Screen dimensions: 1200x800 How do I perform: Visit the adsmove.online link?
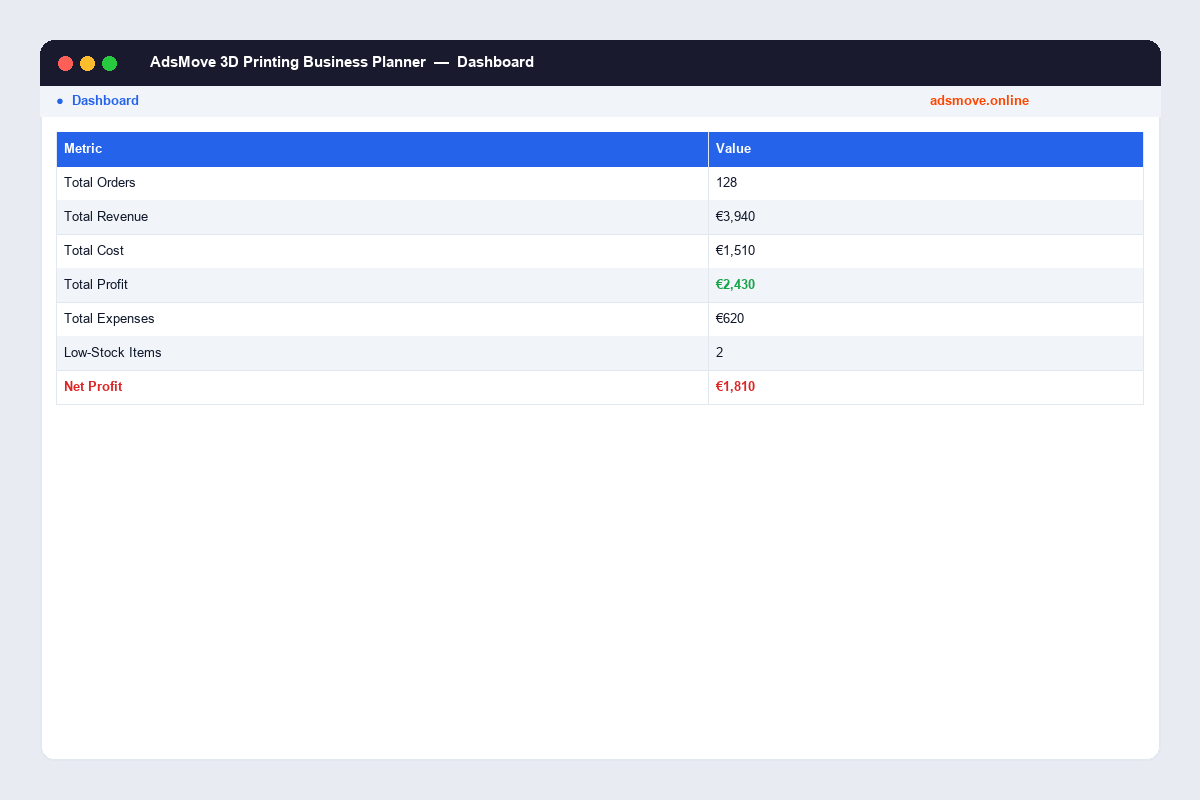click(979, 101)
